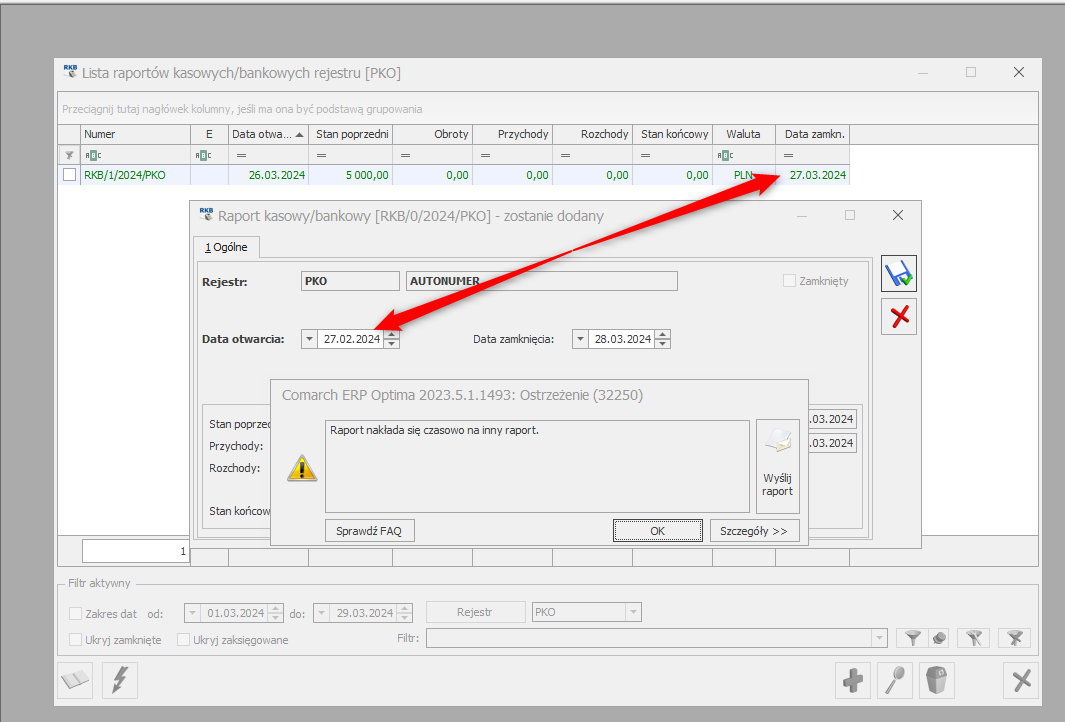
Task: Sort by the Data otwarcia column header
Action: point(268,134)
